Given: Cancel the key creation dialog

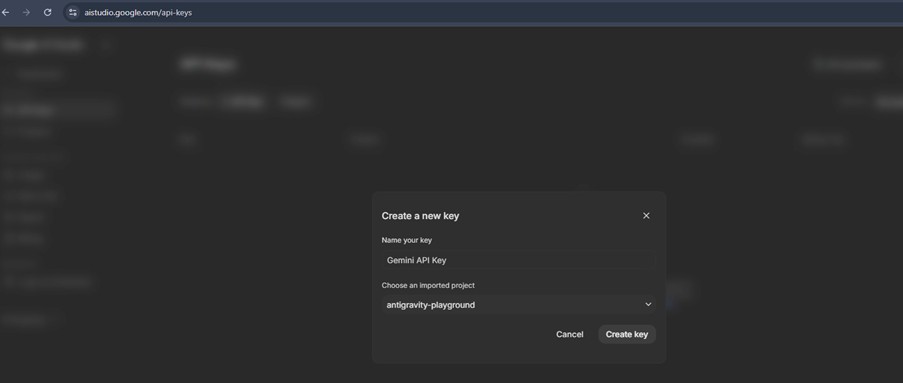Looking at the screenshot, I should [x=570, y=335].
